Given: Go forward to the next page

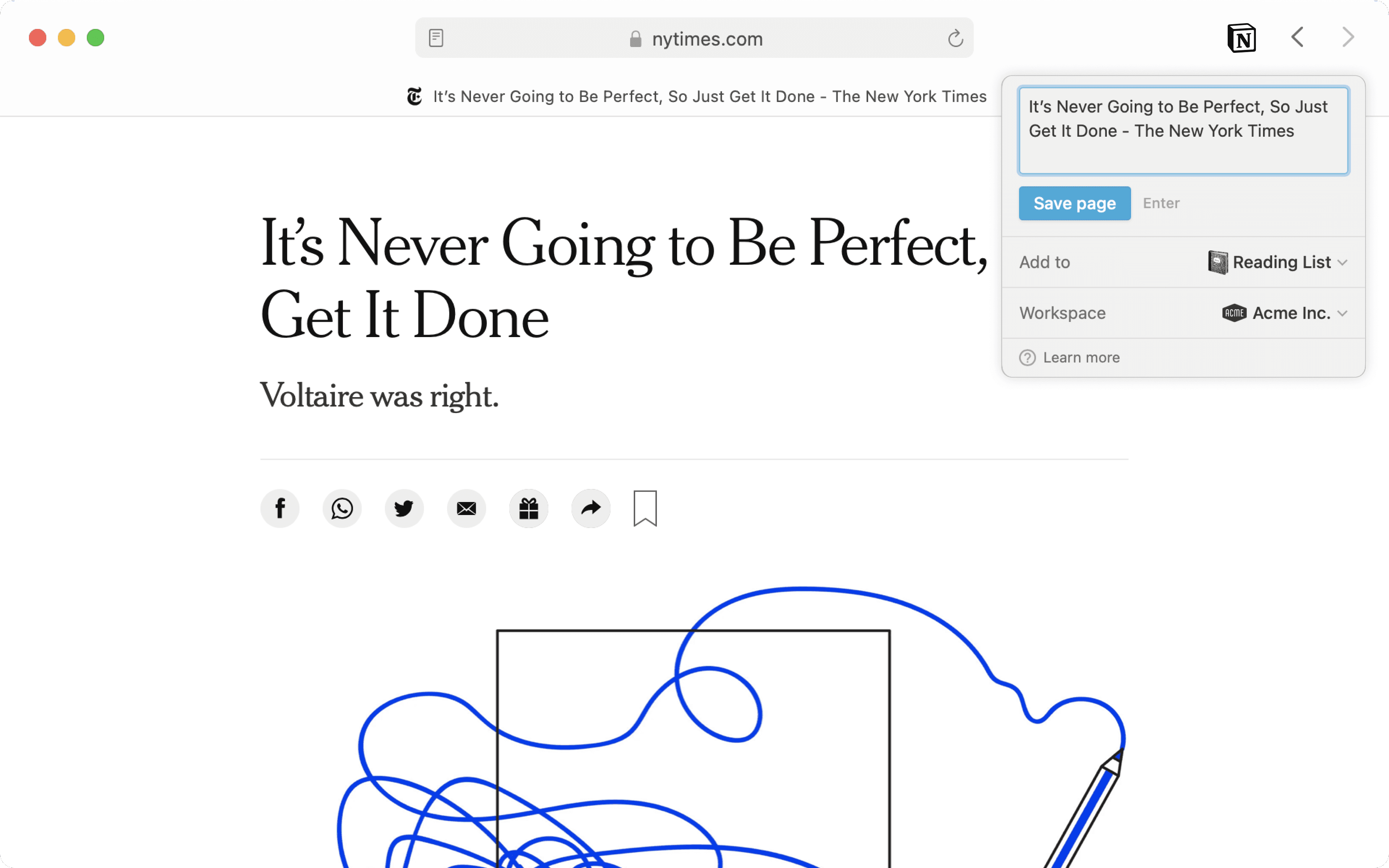Looking at the screenshot, I should [1348, 38].
